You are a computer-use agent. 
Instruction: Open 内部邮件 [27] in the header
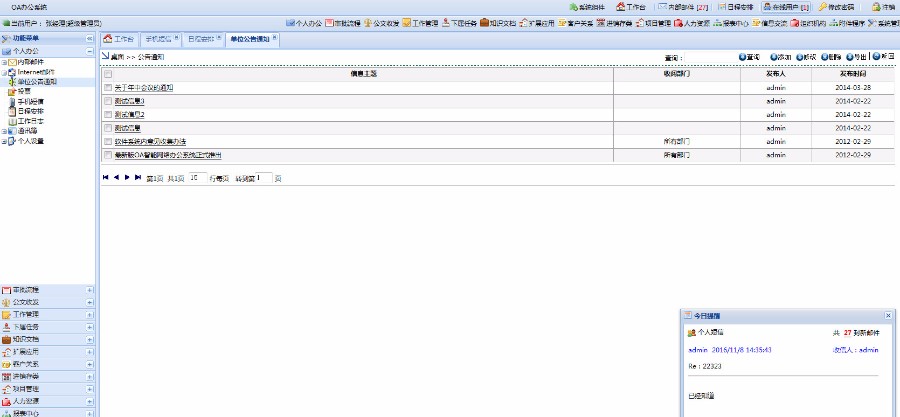683,7
